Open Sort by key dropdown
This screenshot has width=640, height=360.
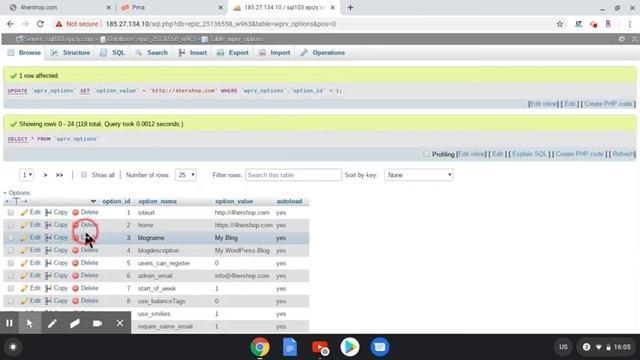(419, 175)
